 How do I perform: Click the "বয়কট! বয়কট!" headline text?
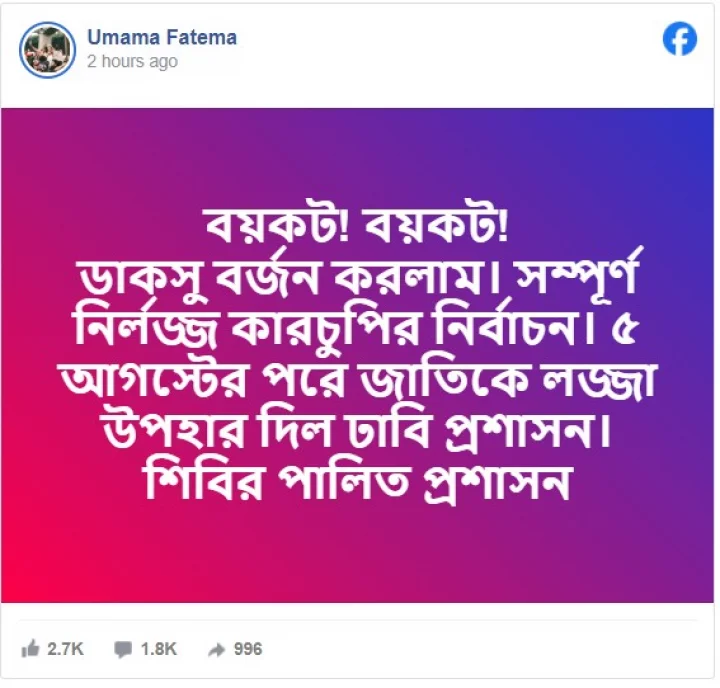(x=357, y=226)
